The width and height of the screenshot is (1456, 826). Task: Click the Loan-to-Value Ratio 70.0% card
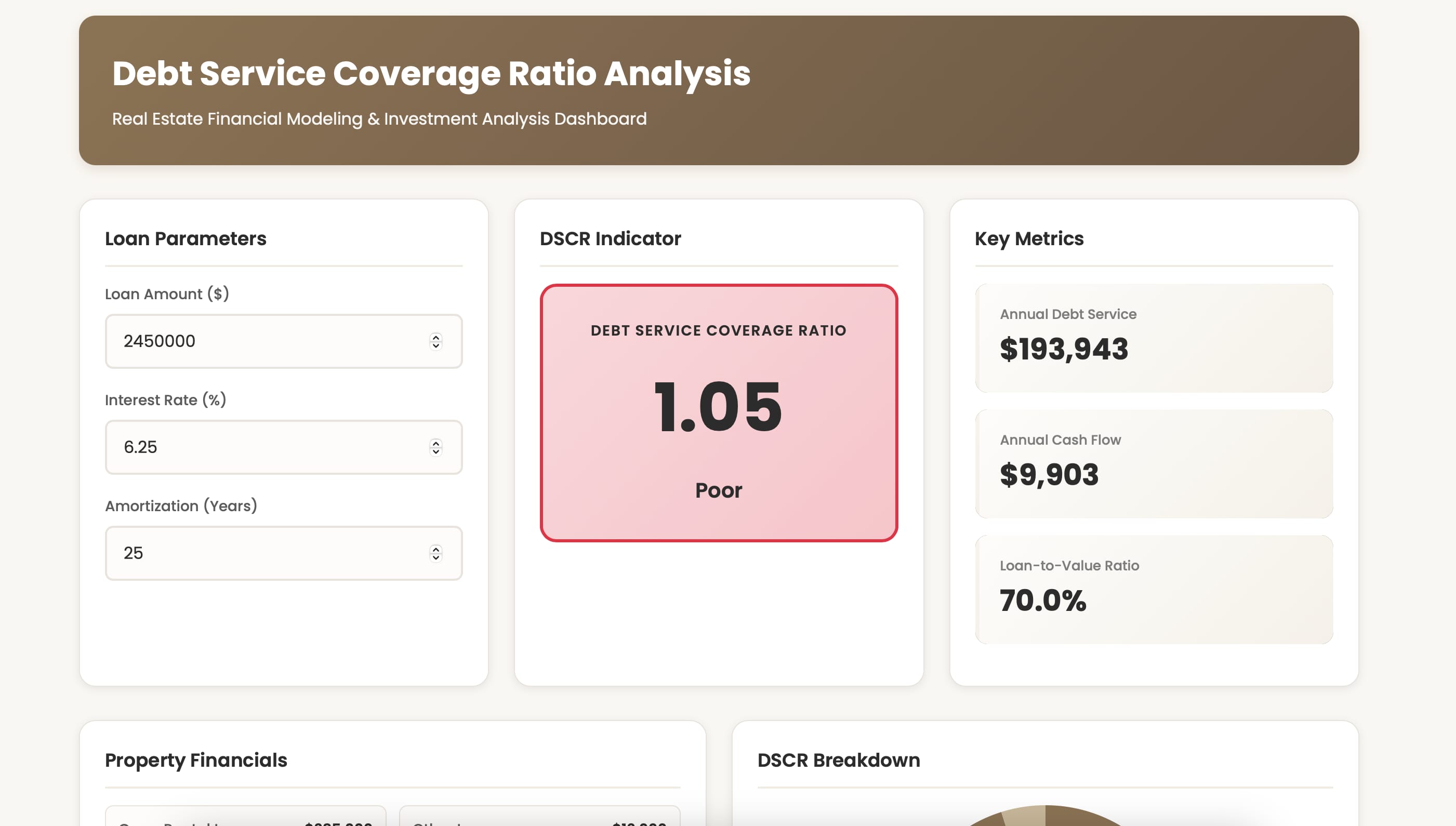click(x=1154, y=590)
